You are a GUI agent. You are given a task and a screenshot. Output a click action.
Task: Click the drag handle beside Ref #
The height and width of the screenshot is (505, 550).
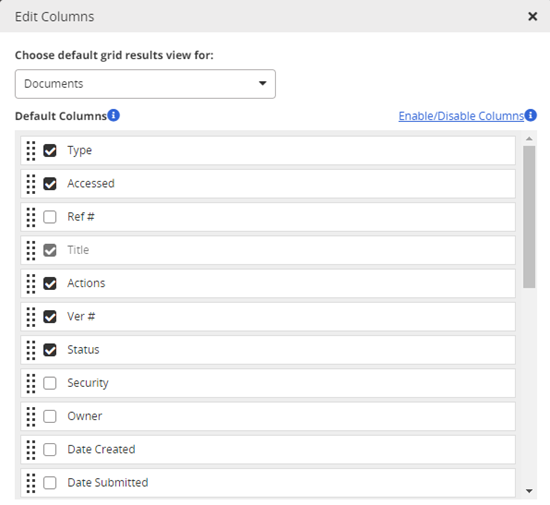[x=31, y=217]
